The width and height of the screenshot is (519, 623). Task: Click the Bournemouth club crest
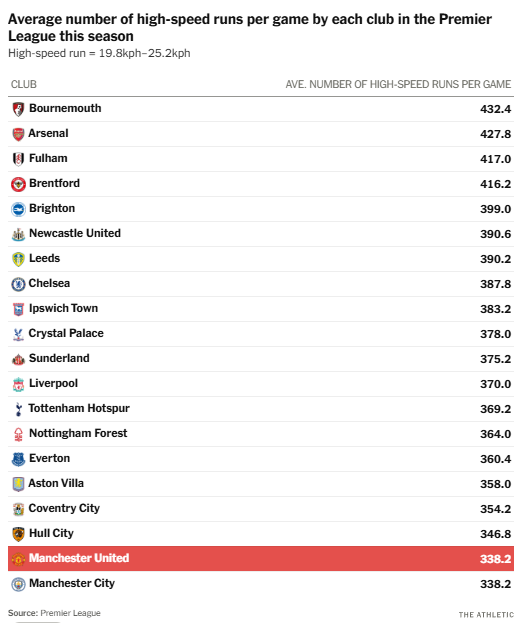[18, 109]
